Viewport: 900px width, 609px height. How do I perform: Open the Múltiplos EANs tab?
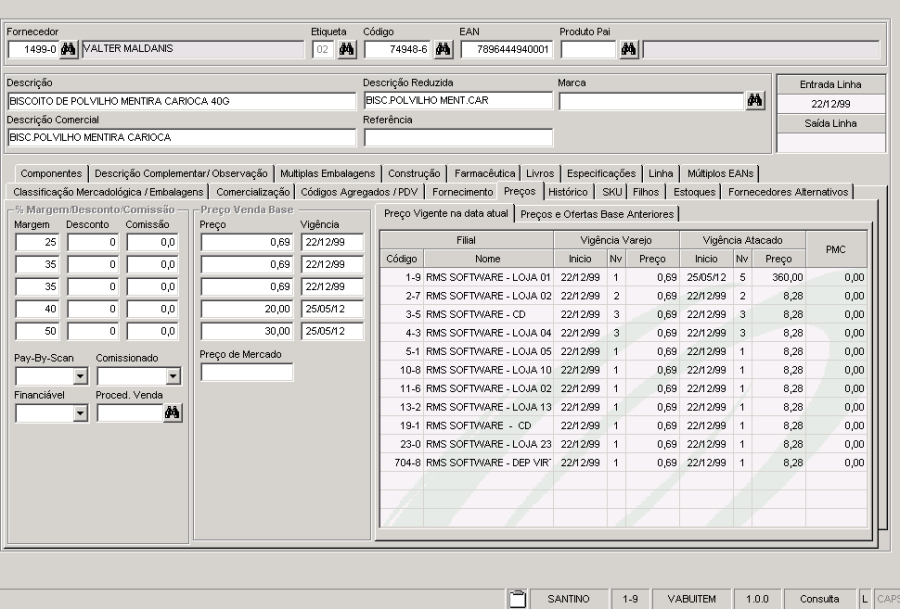720,173
